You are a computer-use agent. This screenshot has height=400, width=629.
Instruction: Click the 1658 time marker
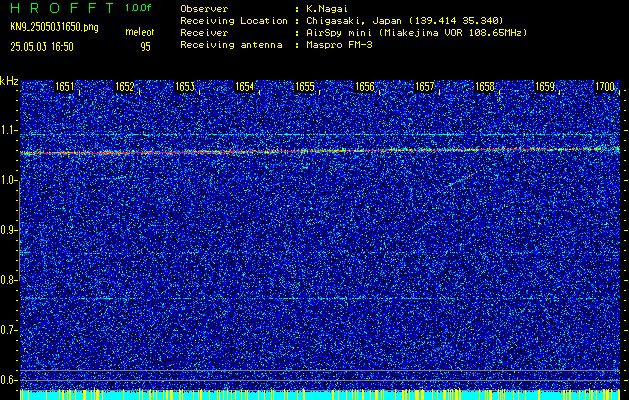(485, 87)
